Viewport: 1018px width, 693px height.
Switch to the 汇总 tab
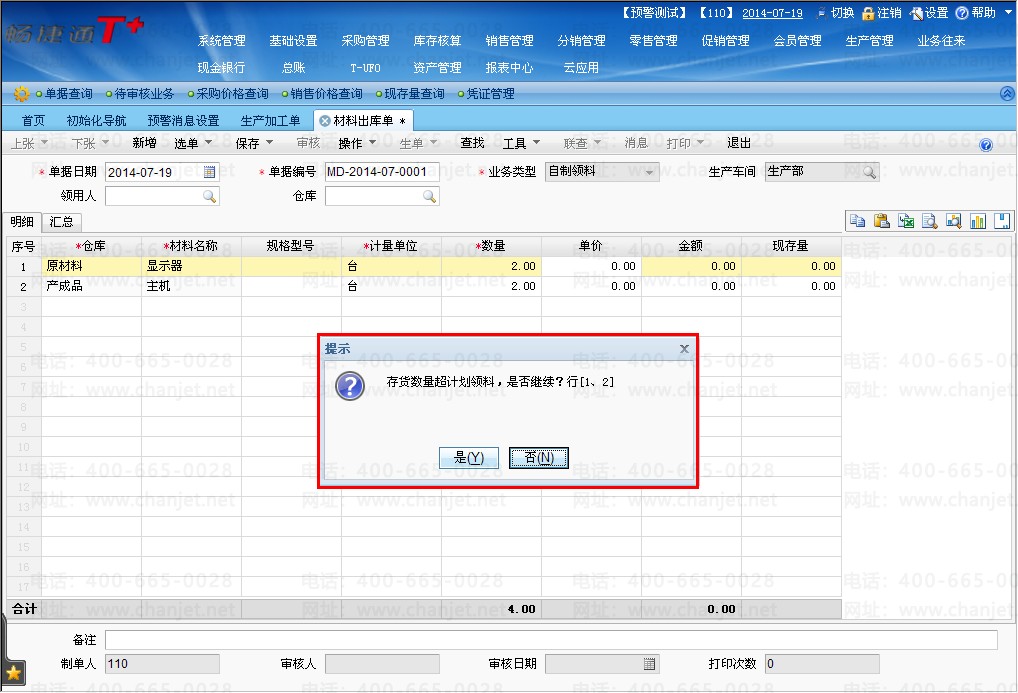(62, 222)
